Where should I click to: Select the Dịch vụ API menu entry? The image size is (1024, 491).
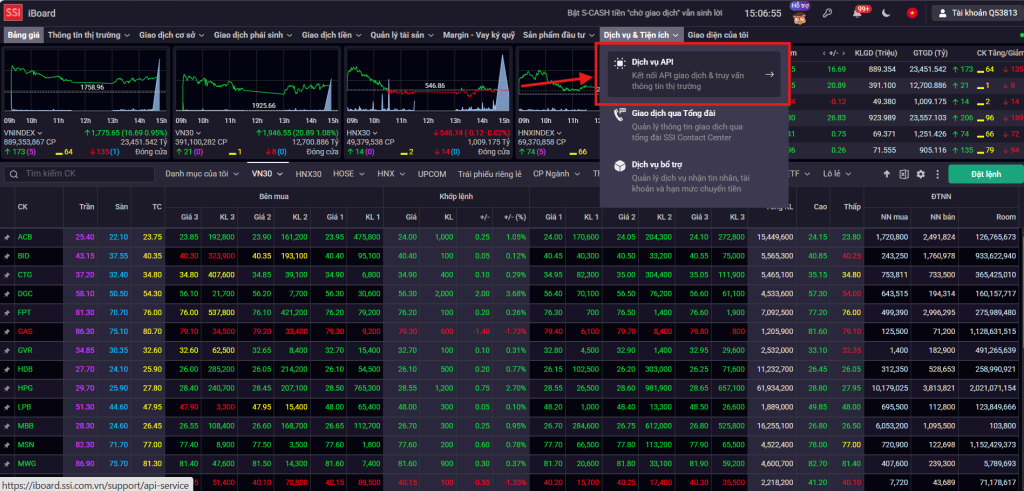pyautogui.click(x=694, y=74)
